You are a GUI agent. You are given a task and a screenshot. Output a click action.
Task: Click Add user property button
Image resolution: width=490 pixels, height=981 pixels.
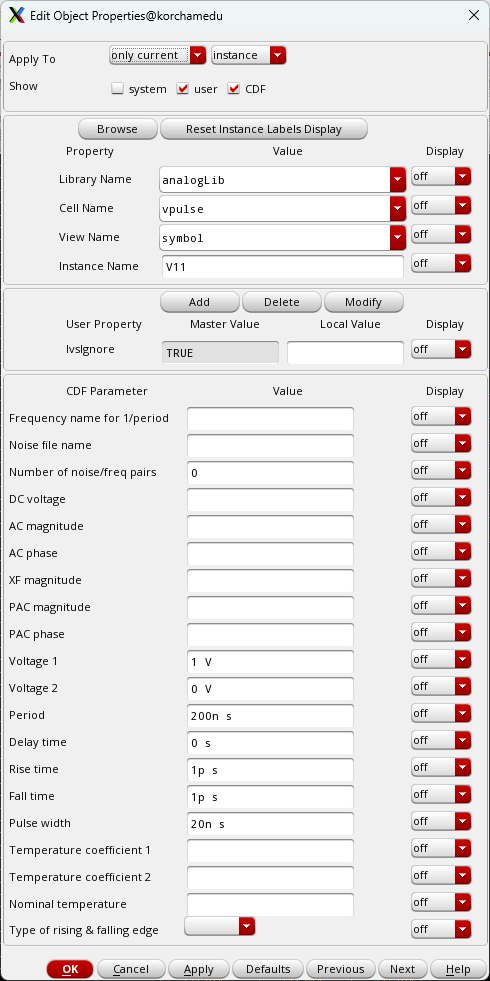pyautogui.click(x=200, y=302)
